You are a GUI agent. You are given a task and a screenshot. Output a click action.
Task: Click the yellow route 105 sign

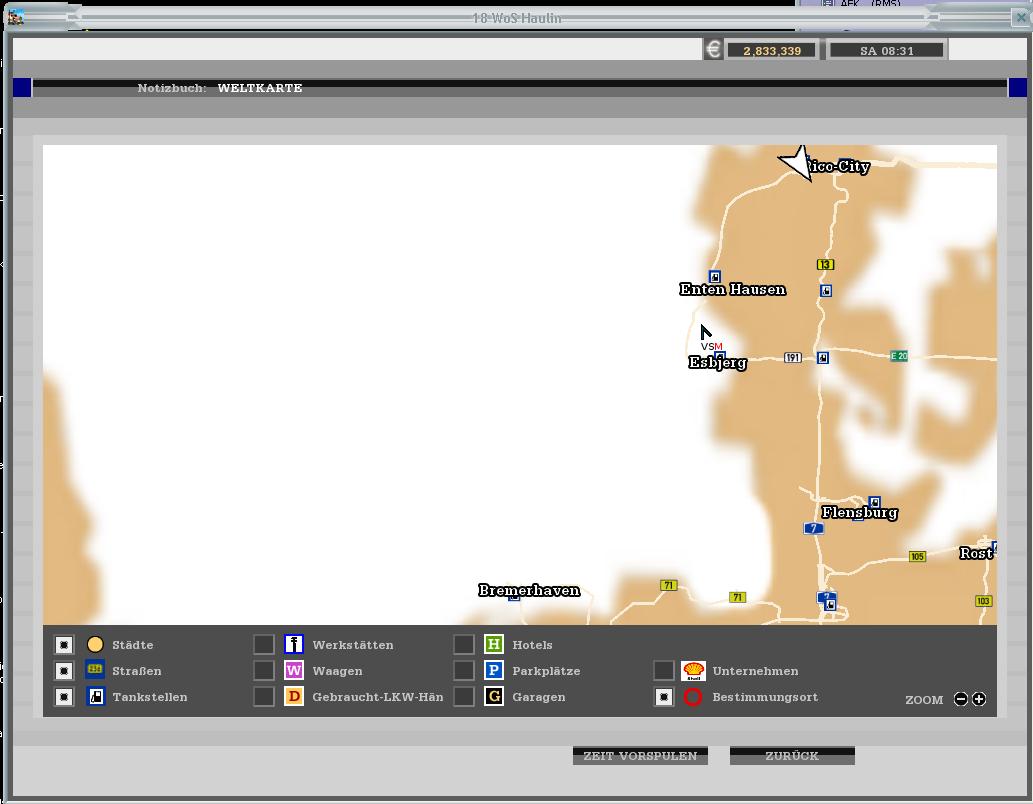click(917, 556)
